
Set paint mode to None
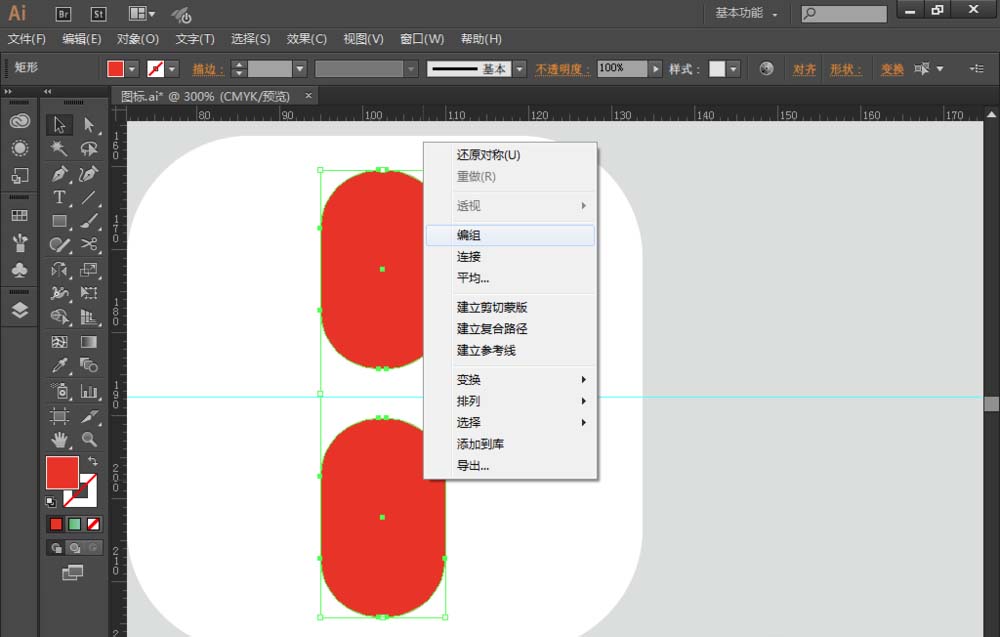pos(93,524)
